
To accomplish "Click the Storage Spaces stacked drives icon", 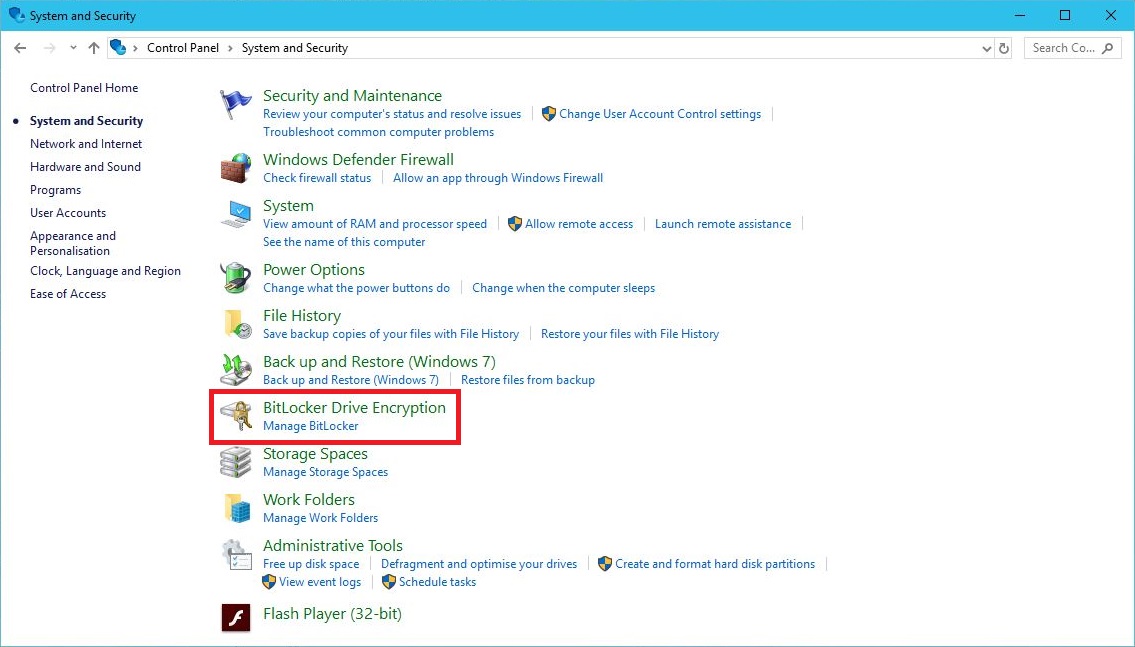I will [236, 462].
